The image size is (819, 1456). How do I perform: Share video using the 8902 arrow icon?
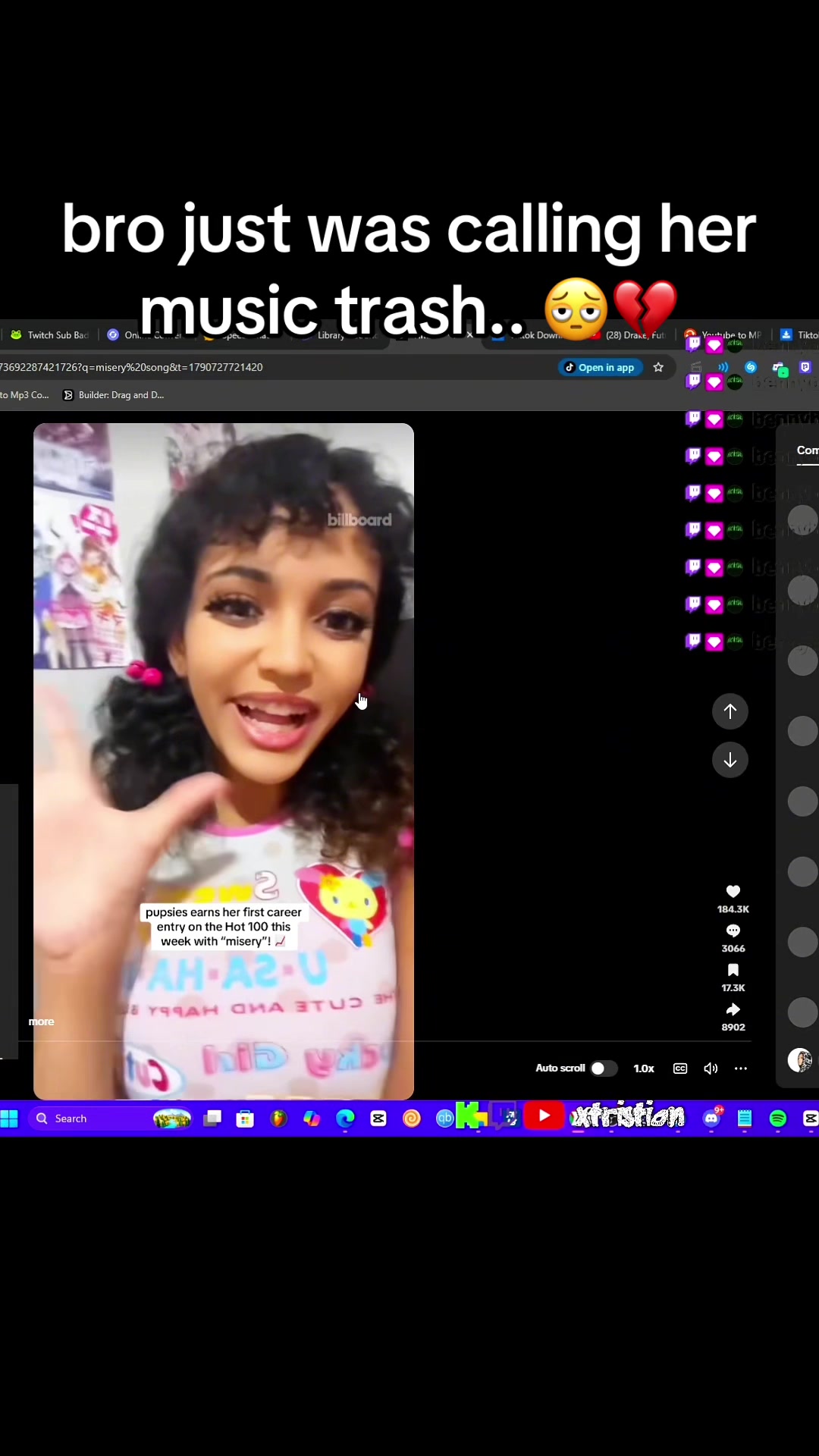(x=733, y=1009)
